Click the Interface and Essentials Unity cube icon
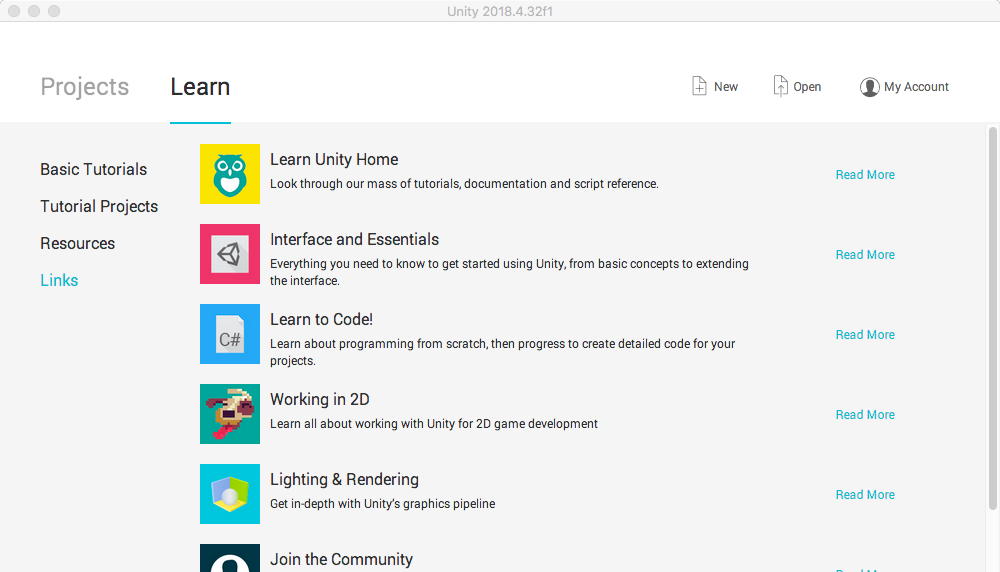This screenshot has width=1000, height=572. [x=230, y=254]
